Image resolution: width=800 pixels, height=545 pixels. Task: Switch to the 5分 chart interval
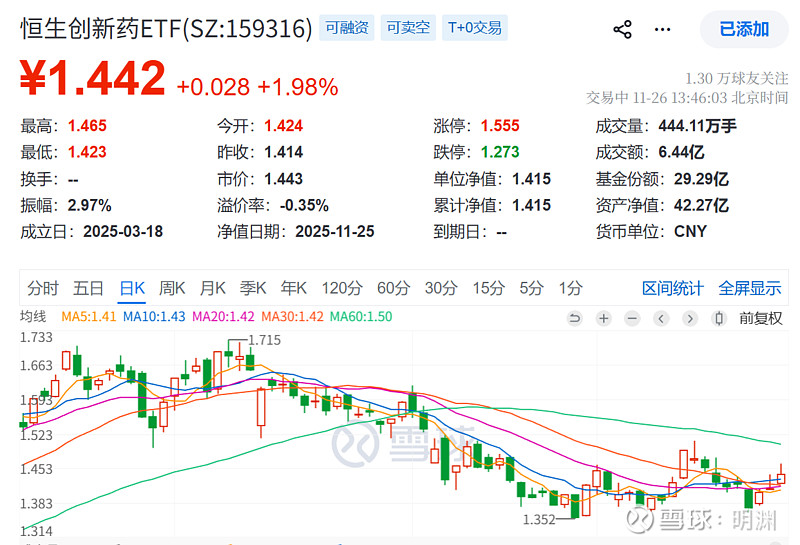[x=531, y=288]
